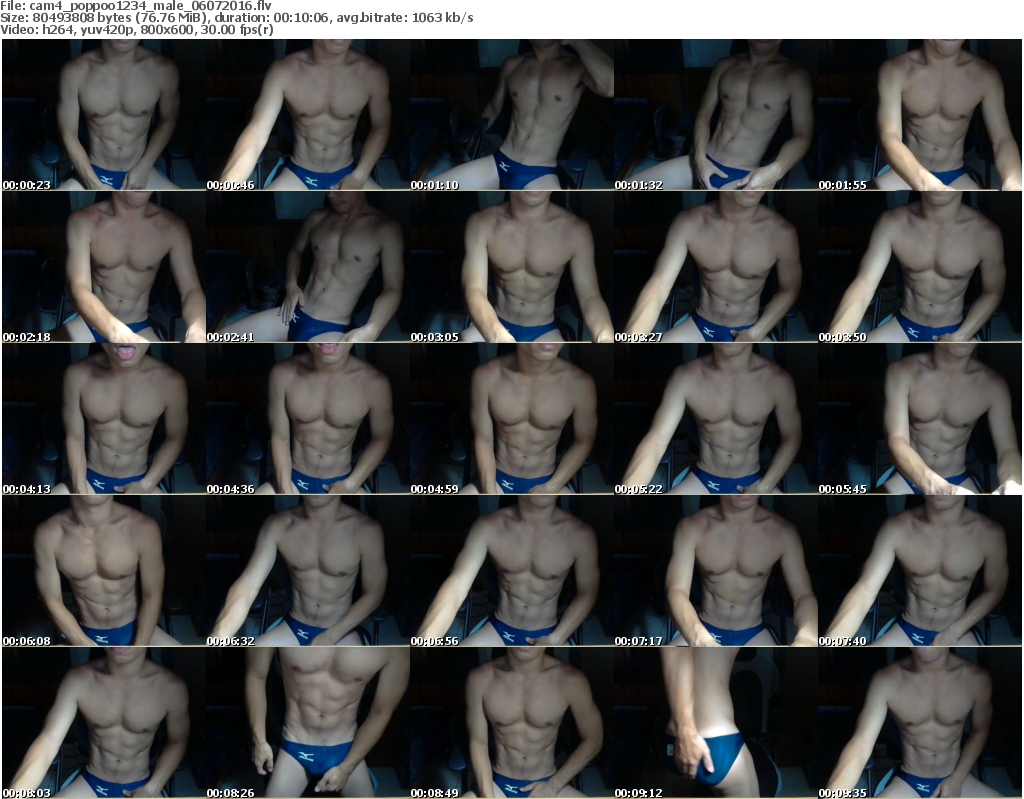Select the thumbnail at timestamp 00:00:46
This screenshot has height=799, width=1024.
[x=308, y=115]
